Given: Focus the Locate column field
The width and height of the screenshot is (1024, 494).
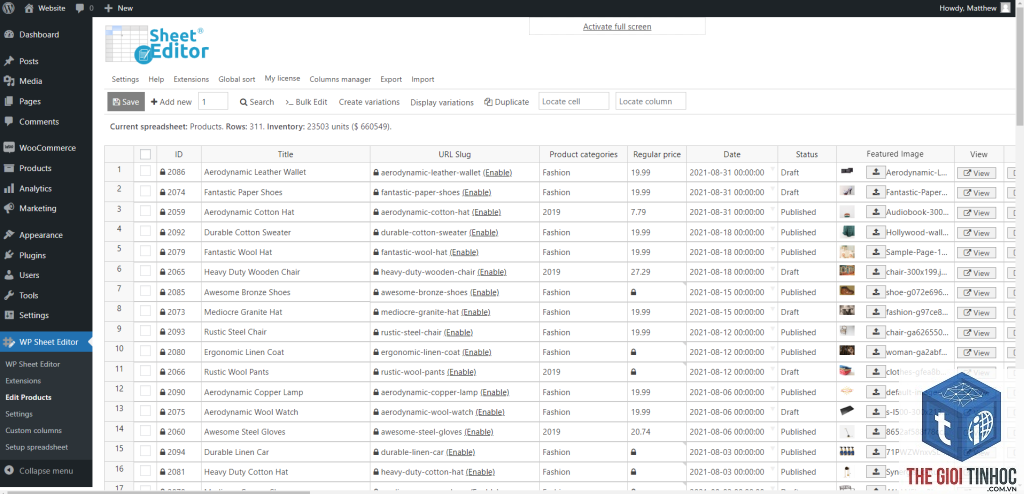Looking at the screenshot, I should click(x=650, y=101).
